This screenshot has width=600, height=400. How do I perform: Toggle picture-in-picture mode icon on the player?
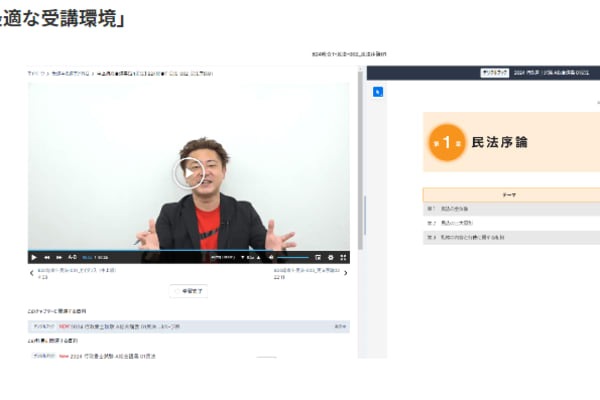[x=319, y=257]
